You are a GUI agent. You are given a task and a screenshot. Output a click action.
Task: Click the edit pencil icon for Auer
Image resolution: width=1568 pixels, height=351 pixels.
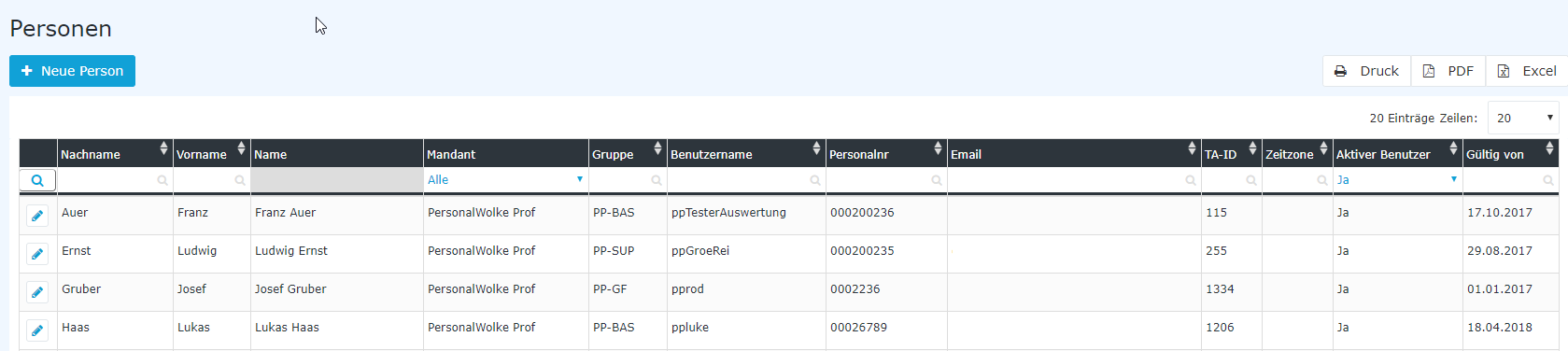tap(37, 216)
